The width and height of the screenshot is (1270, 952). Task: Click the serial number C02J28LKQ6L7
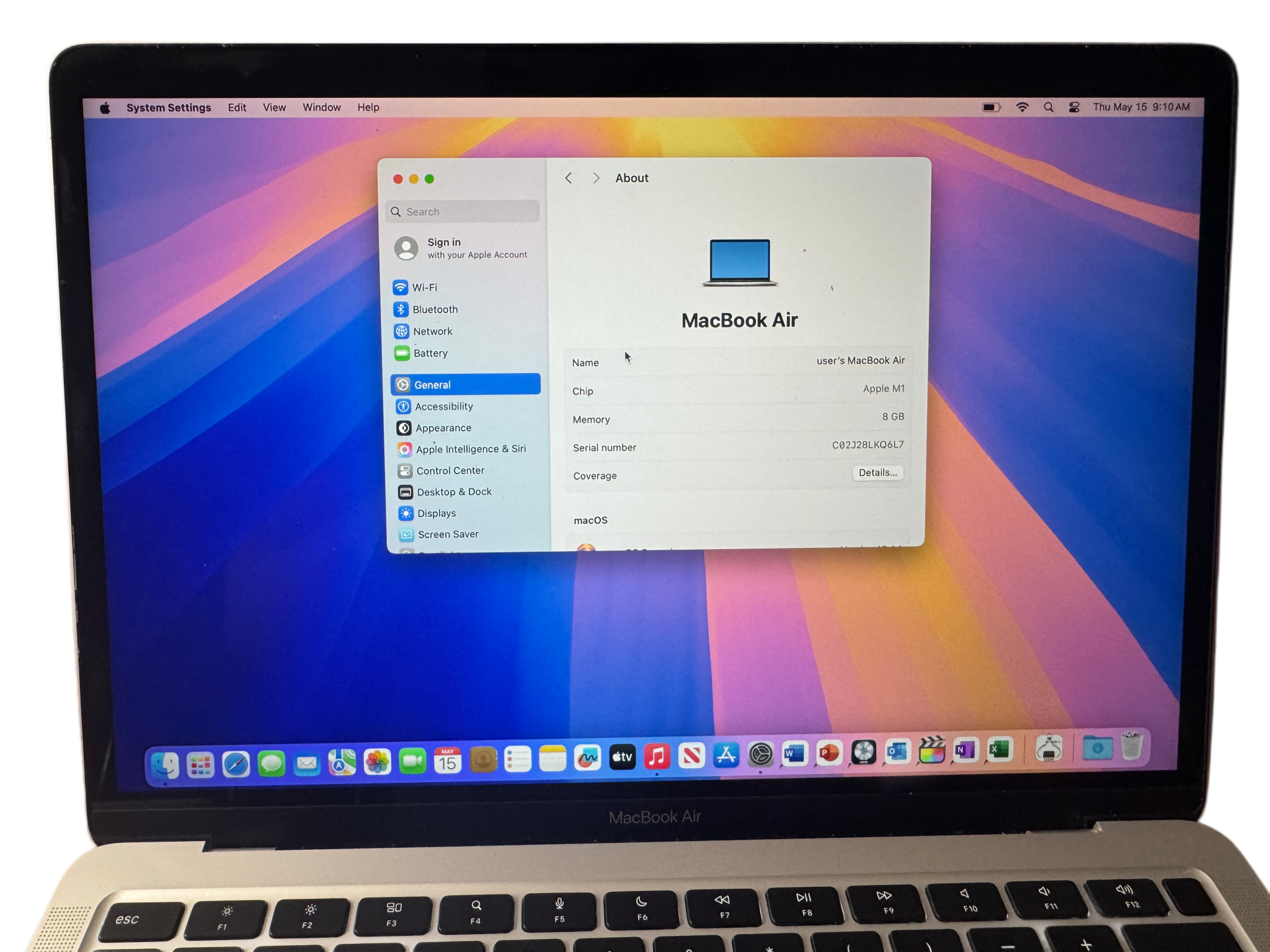[868, 444]
